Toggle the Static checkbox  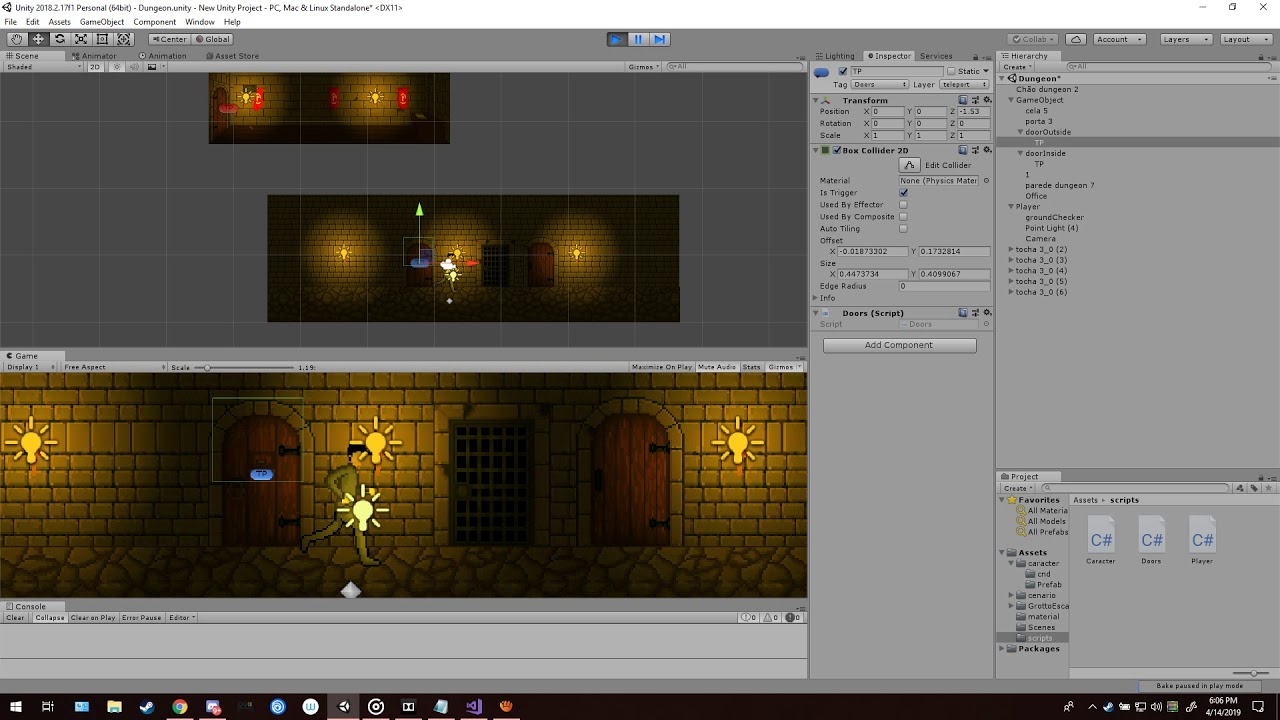(x=952, y=72)
